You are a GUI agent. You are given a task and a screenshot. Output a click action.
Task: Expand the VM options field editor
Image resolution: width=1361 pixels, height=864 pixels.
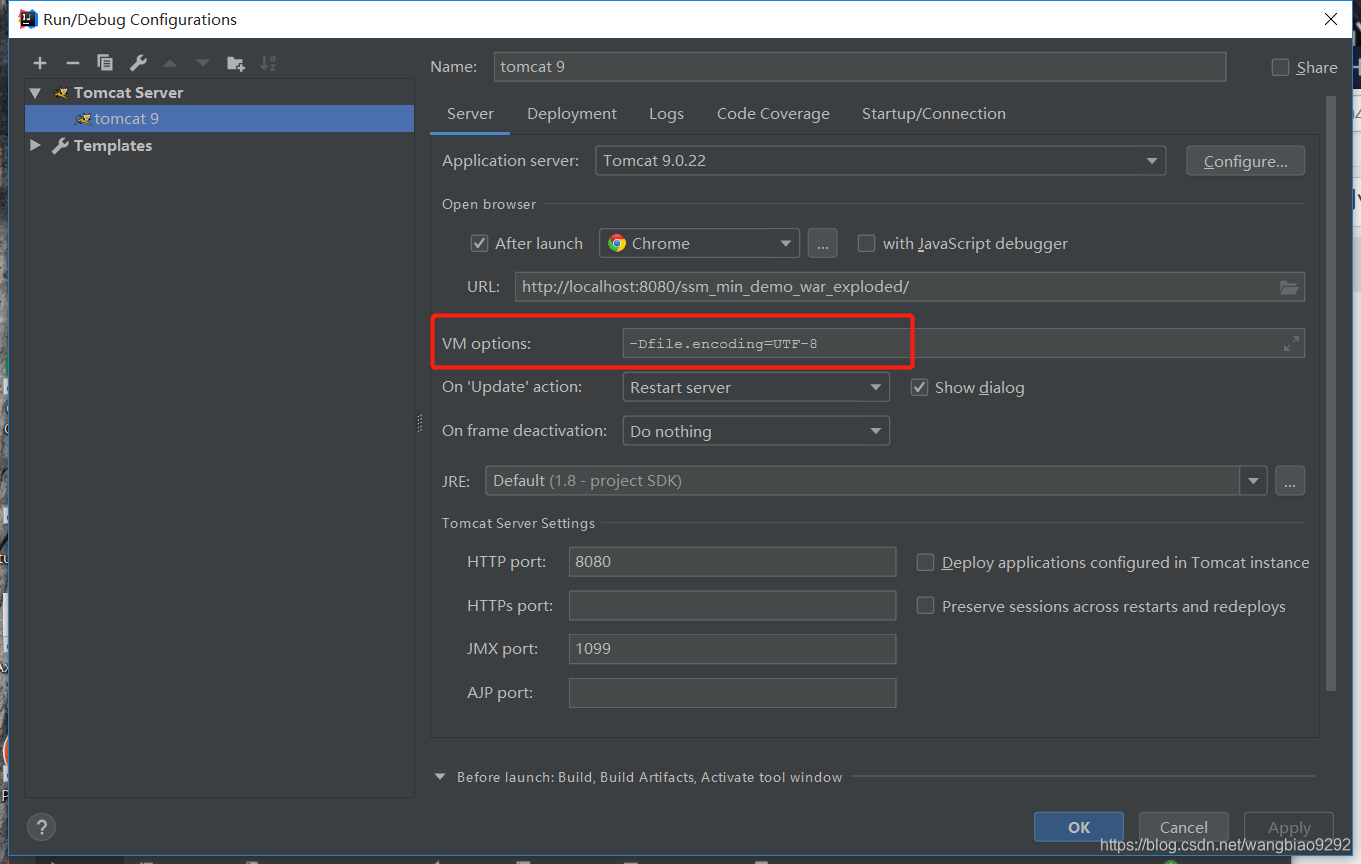tap(1291, 344)
